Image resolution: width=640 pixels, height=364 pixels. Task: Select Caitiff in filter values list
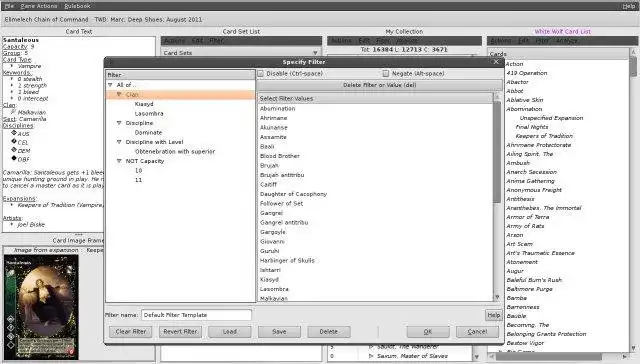tap(268, 184)
